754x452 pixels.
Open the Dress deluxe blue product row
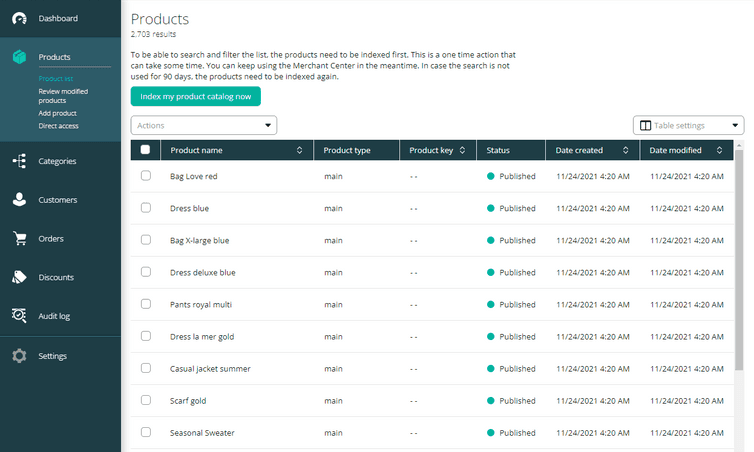(203, 273)
